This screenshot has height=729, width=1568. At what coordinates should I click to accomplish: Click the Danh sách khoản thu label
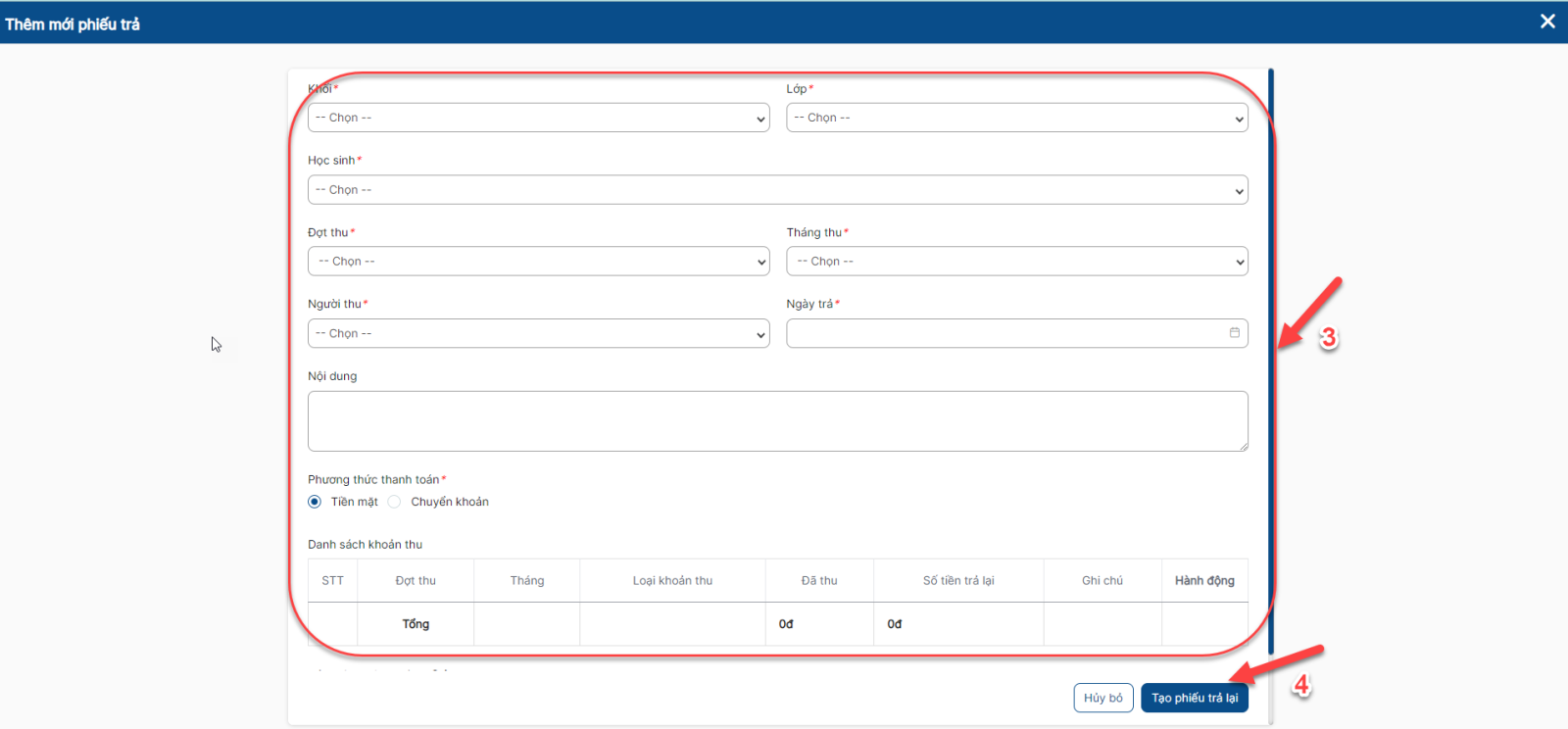tap(365, 545)
